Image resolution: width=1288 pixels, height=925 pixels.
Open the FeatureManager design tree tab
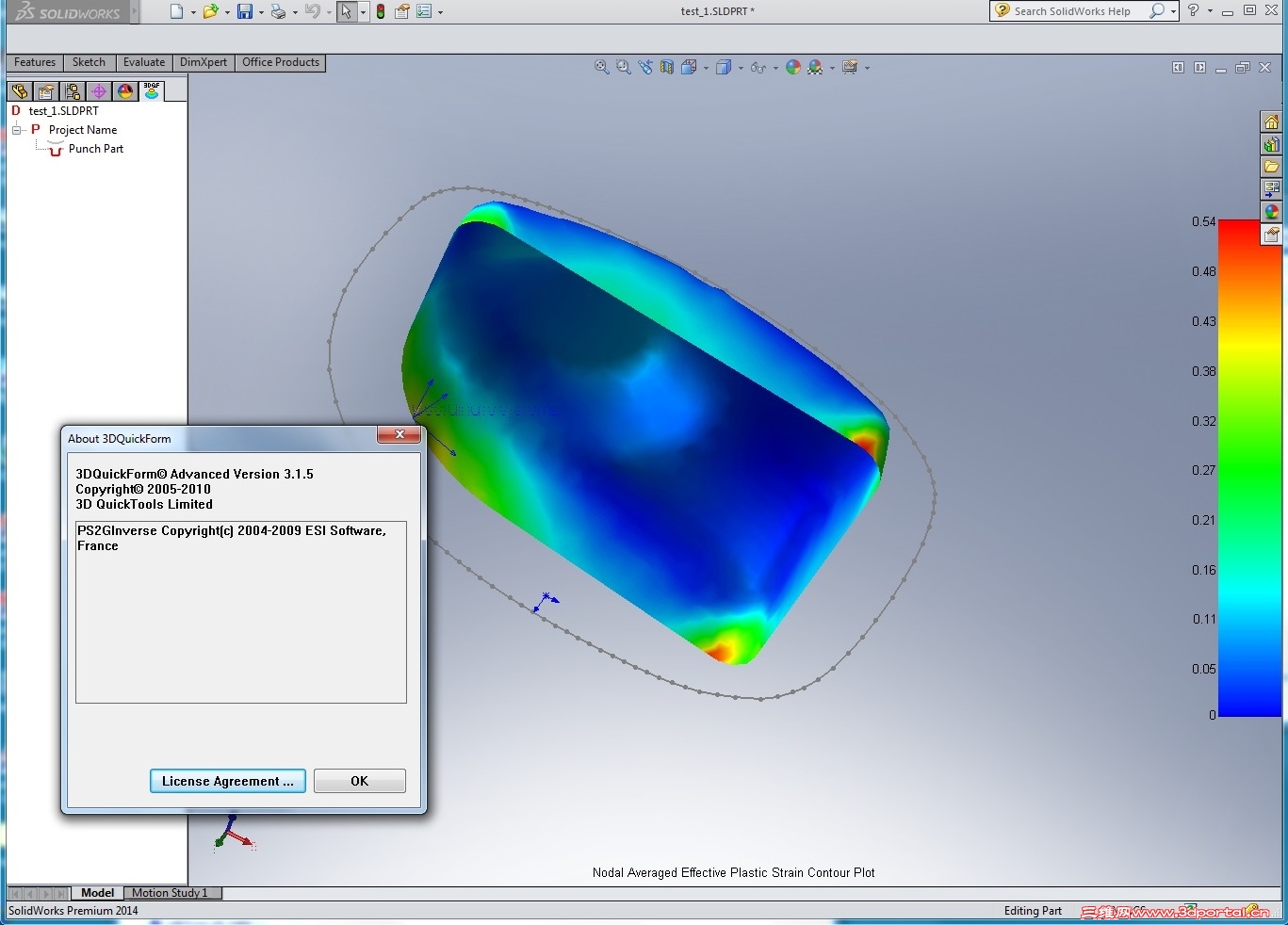pyautogui.click(x=20, y=91)
